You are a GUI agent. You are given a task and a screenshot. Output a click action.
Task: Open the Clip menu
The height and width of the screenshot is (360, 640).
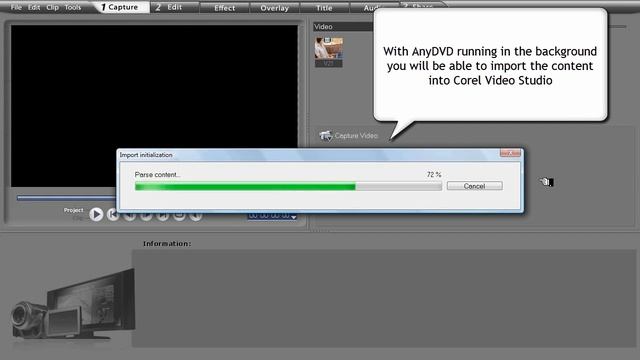[52, 7]
